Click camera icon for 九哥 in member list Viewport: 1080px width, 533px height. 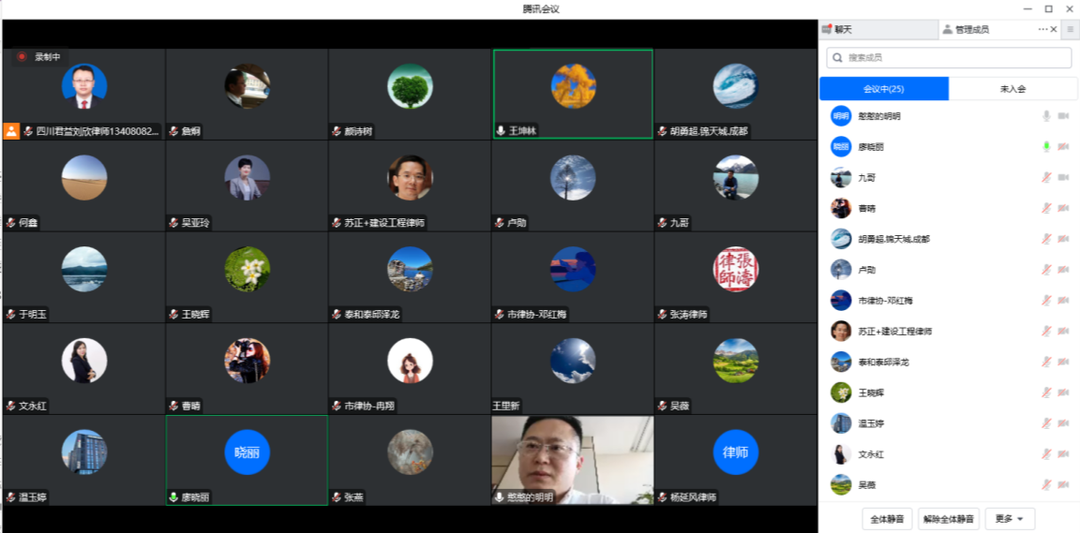point(1063,177)
